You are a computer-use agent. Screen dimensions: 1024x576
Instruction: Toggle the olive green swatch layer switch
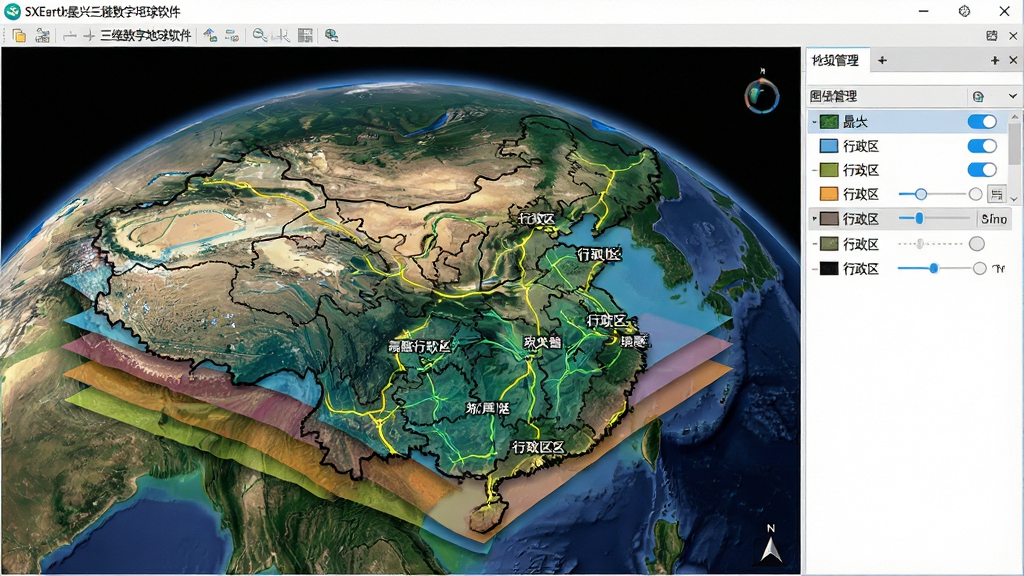(x=982, y=170)
